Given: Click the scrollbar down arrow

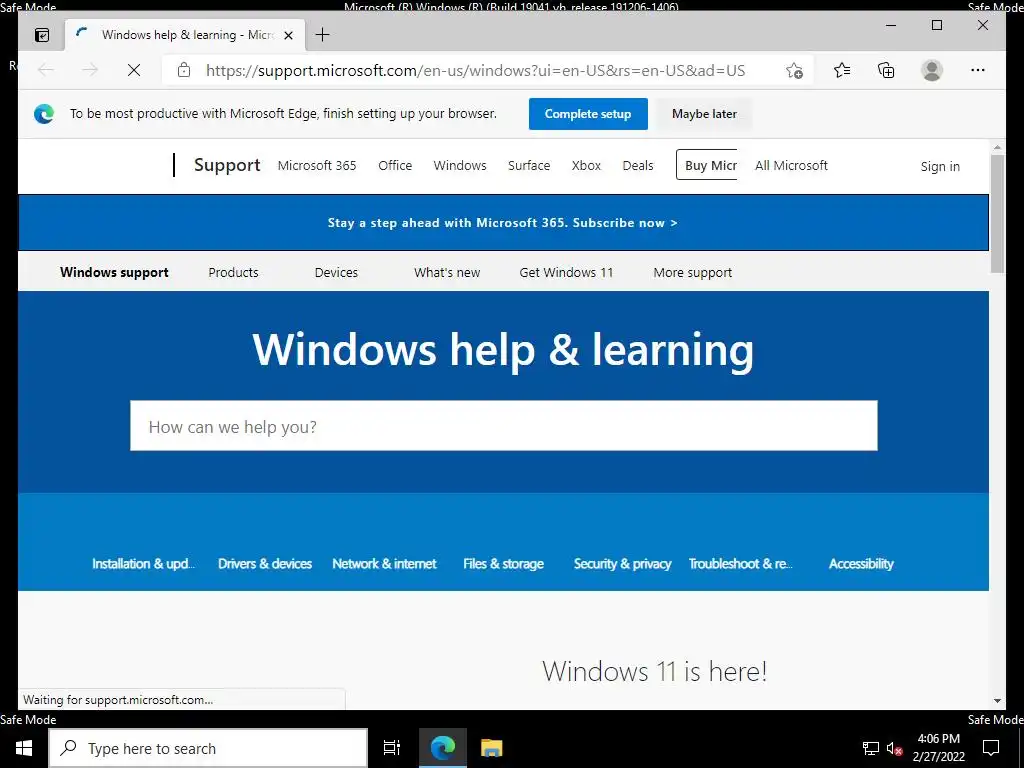Looking at the screenshot, I should click(x=997, y=701).
